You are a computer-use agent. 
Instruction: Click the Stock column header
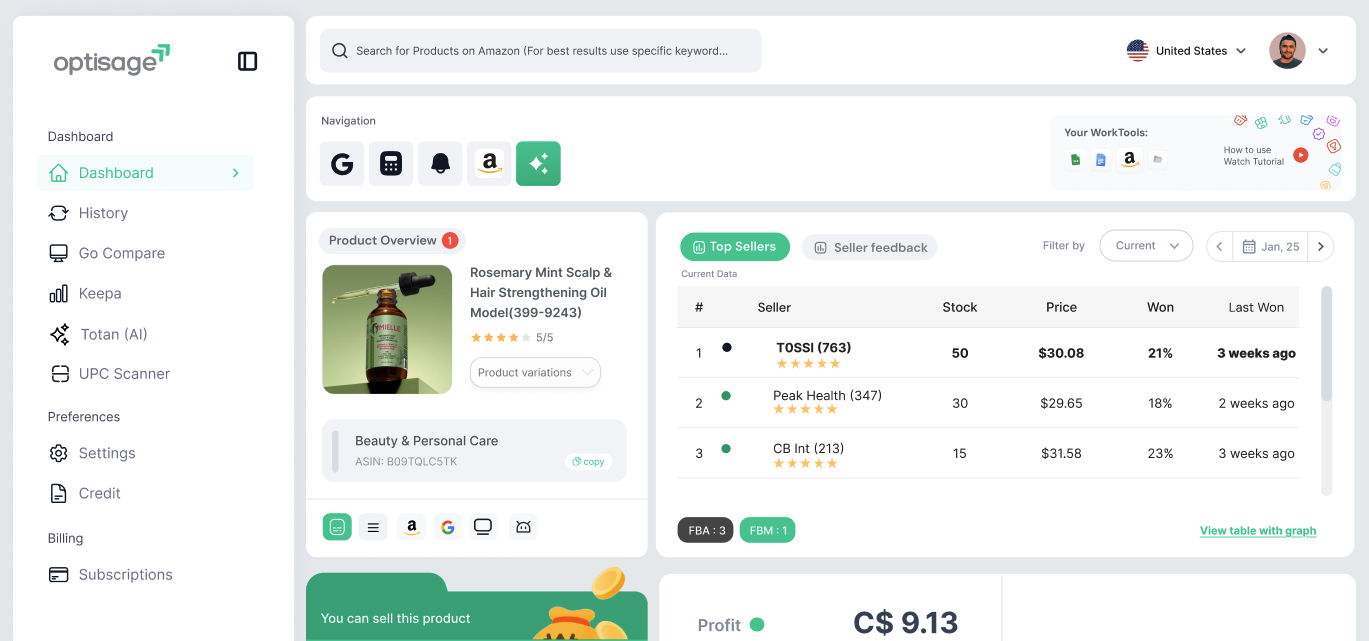click(960, 307)
